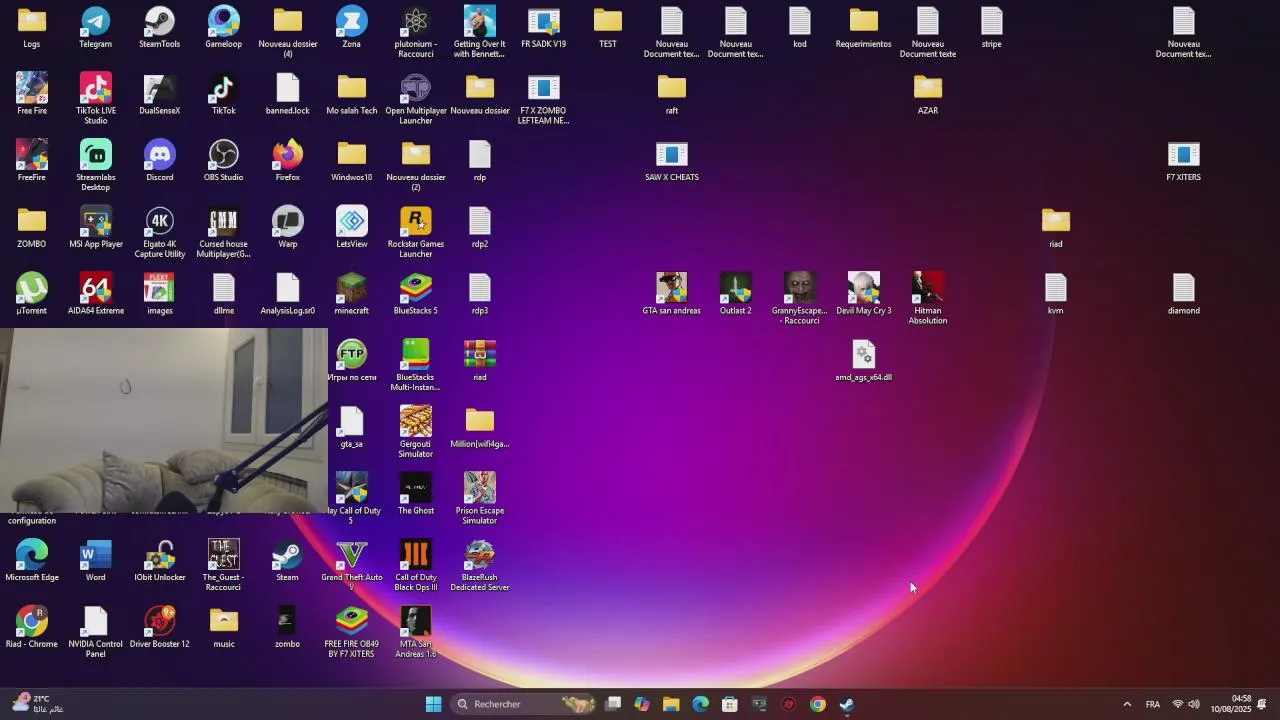
Task: Select the Microsoft Edge desktop icon
Action: coord(32,560)
